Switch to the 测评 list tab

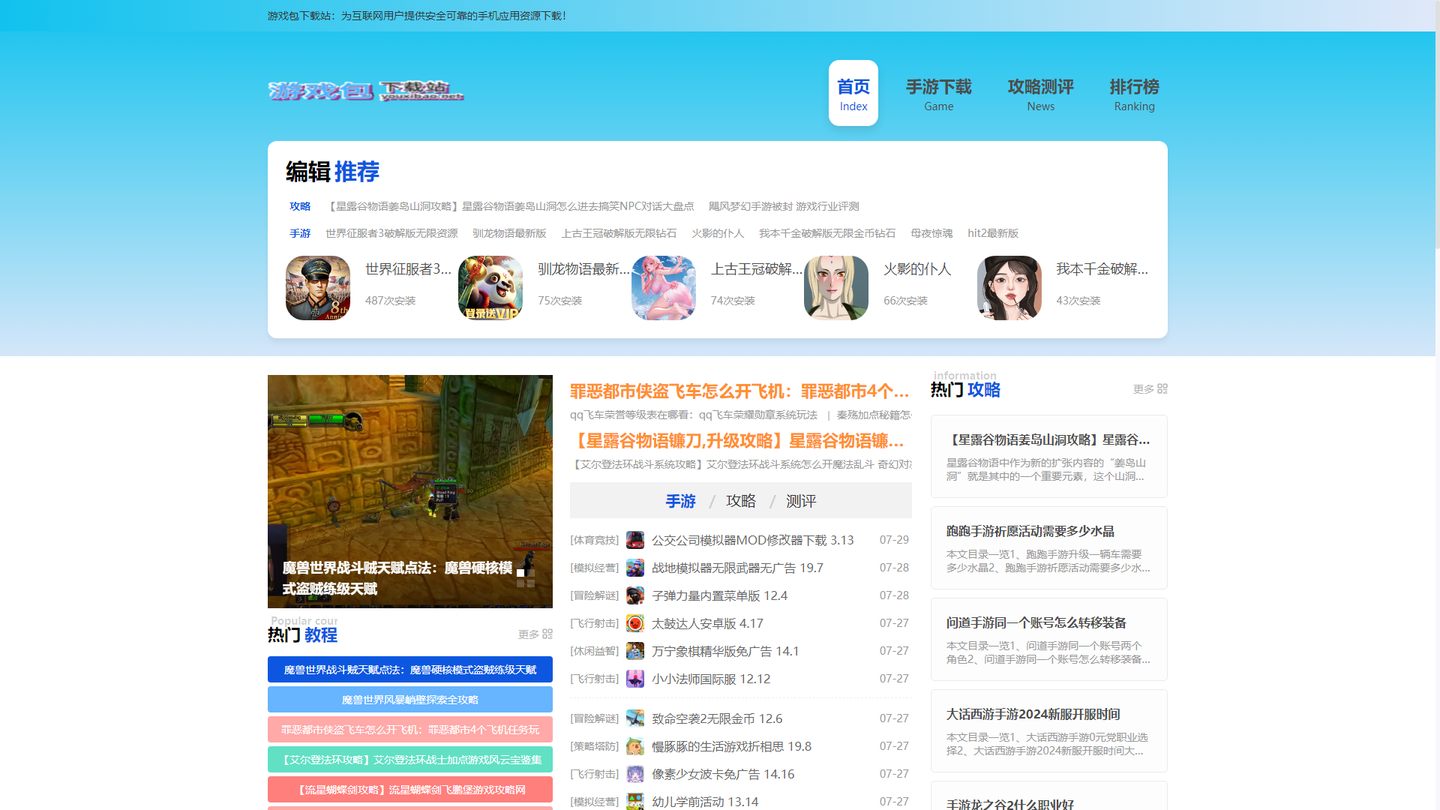coord(801,501)
